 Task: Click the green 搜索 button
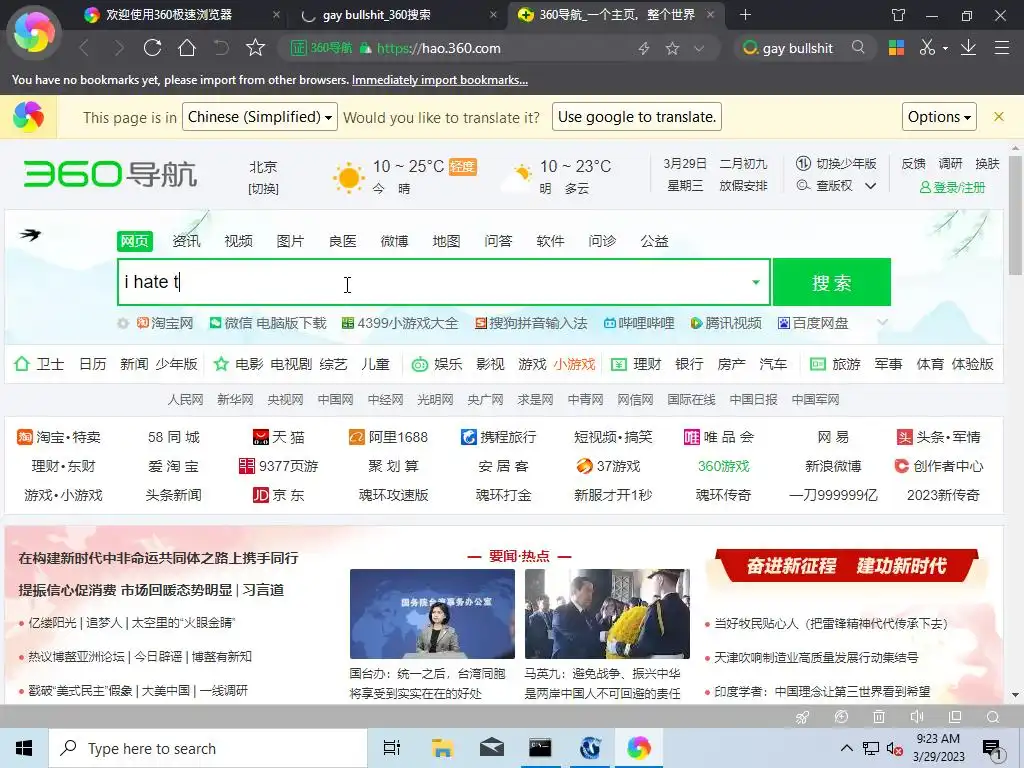831,282
